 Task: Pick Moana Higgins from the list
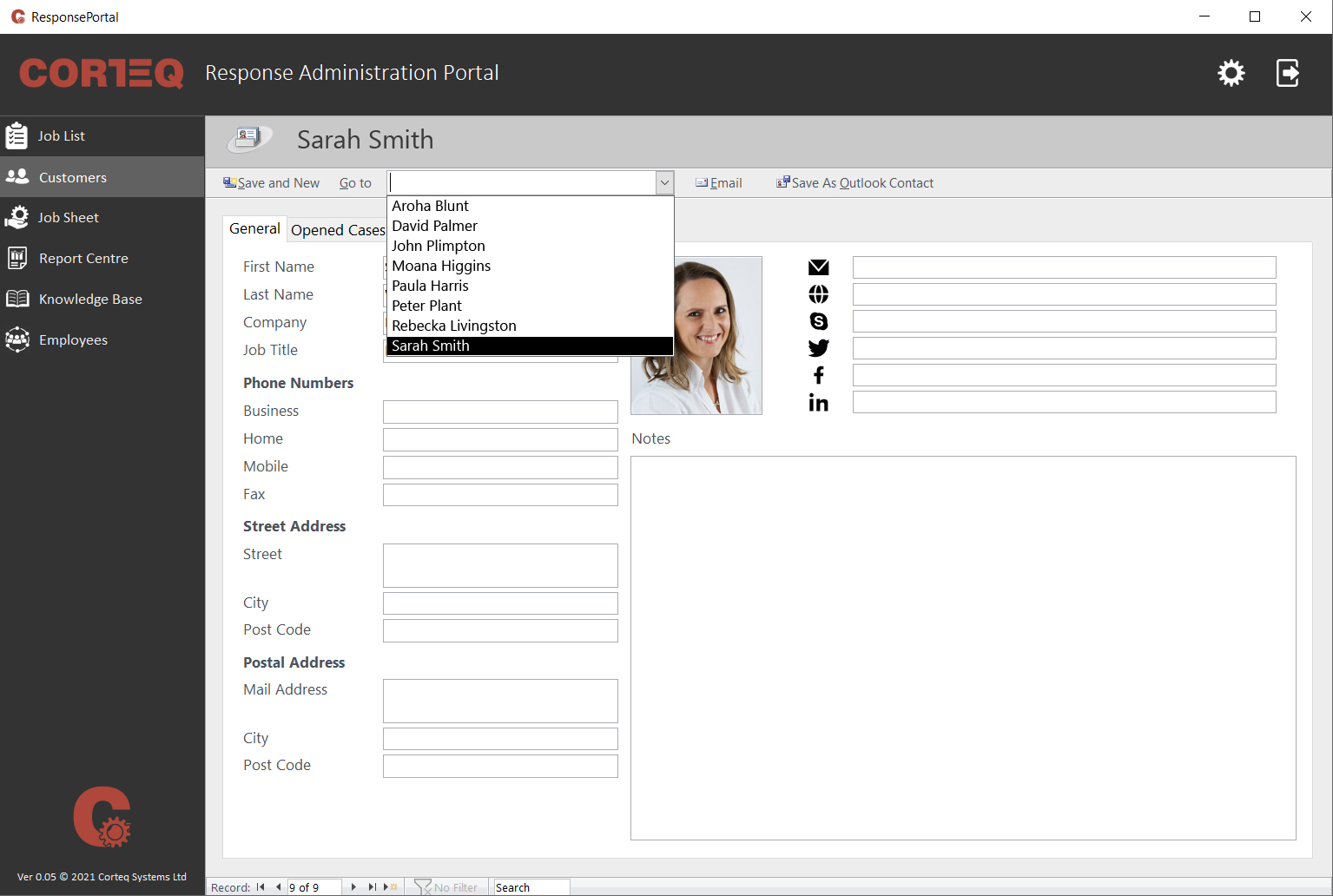click(x=530, y=266)
